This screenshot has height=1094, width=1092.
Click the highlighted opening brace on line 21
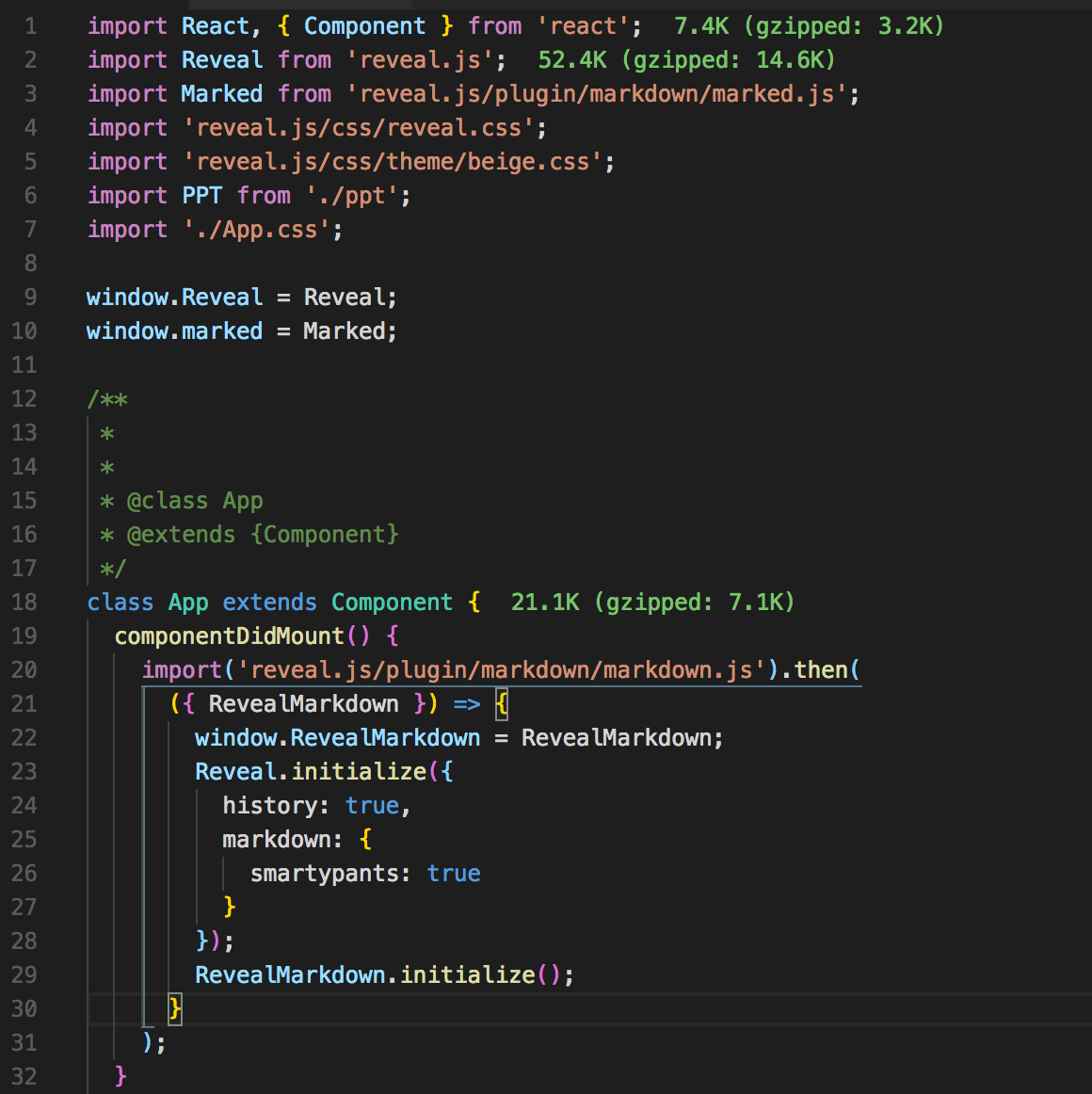tap(502, 704)
